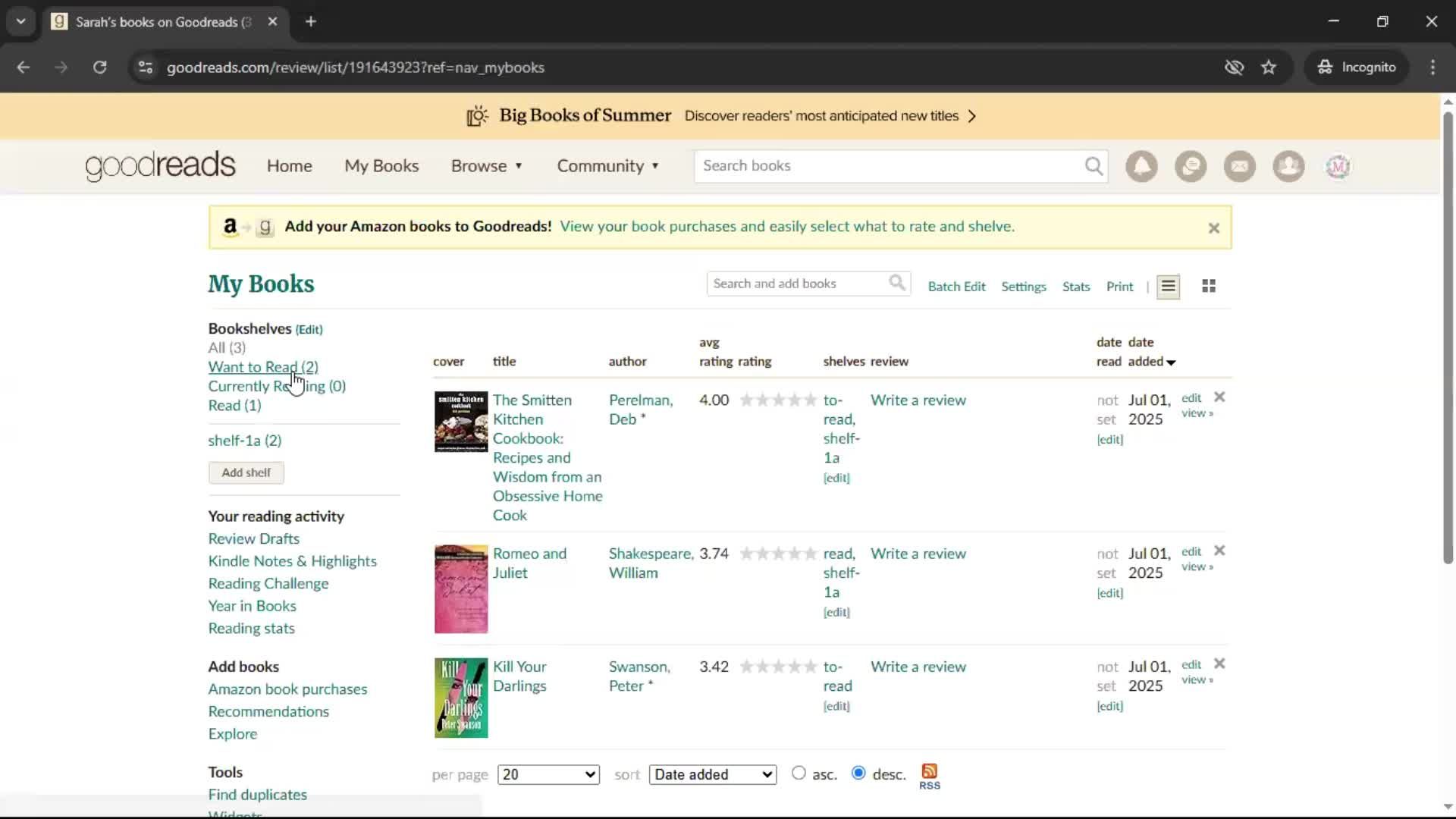Screen dimensions: 1456x819
Task: Open Chrome three-dot menu
Action: point(1432,67)
